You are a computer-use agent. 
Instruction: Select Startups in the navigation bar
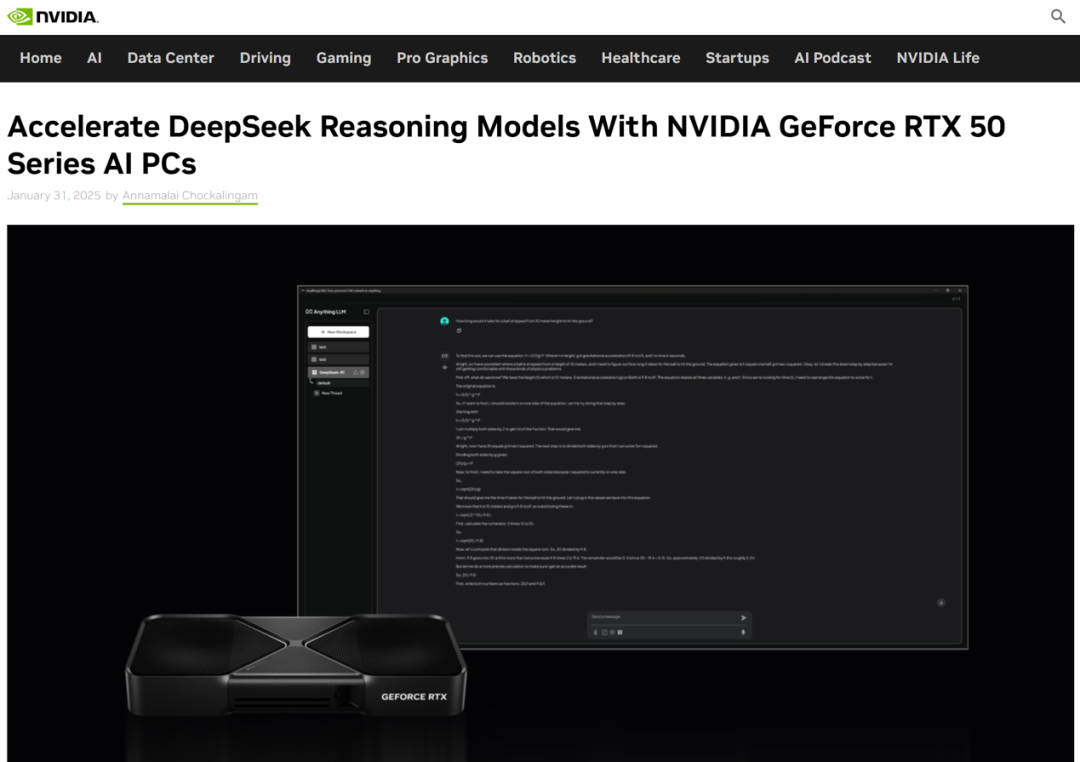(x=737, y=58)
